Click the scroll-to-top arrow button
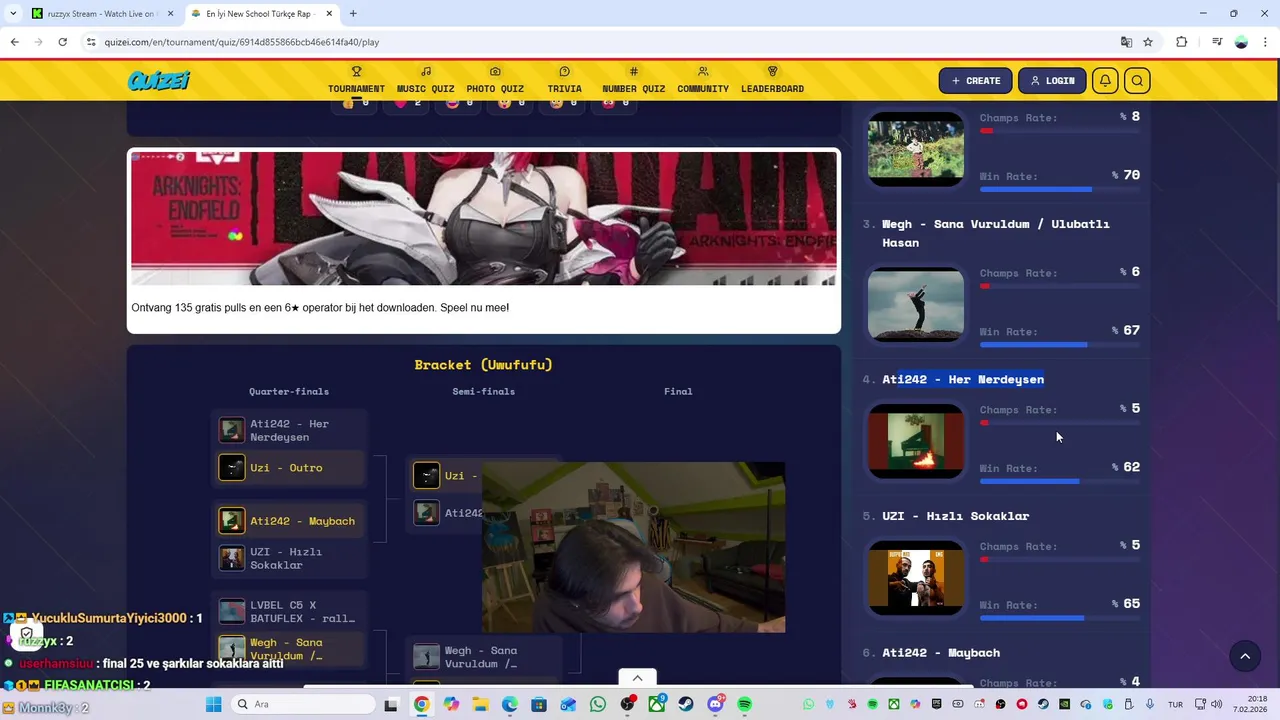 [x=1245, y=656]
